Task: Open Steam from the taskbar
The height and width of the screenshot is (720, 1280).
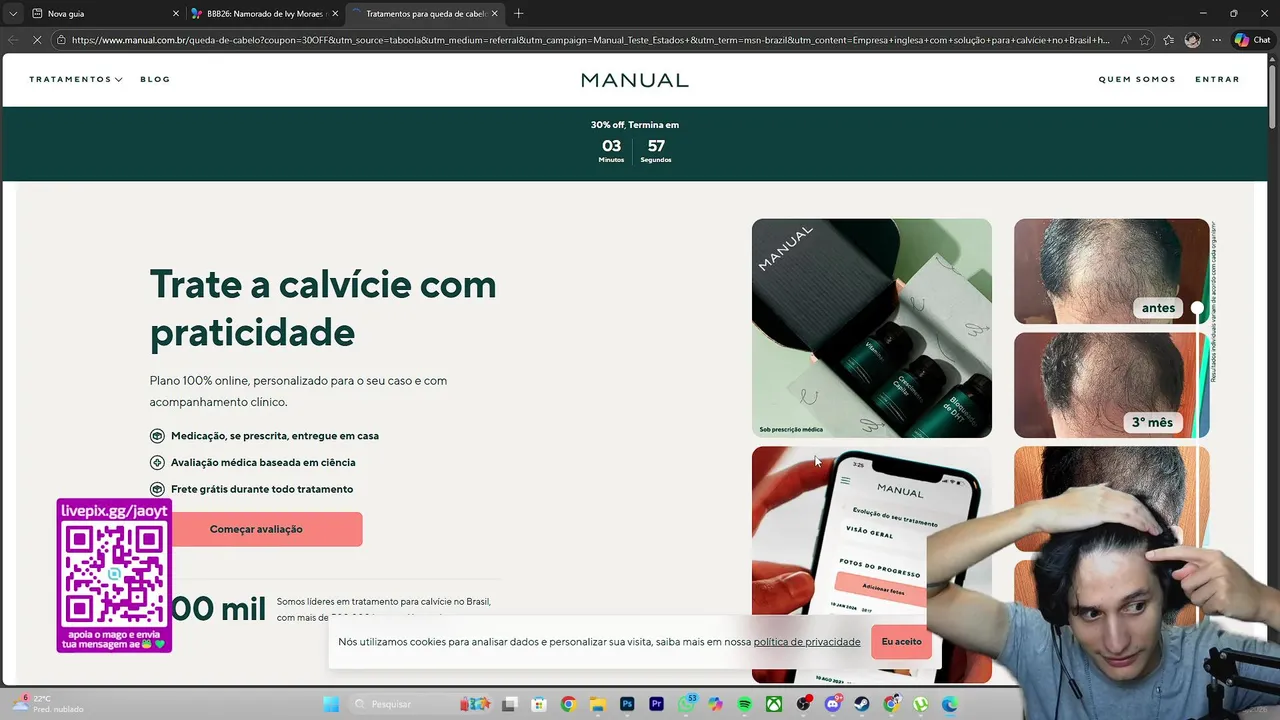Action: tap(862, 704)
